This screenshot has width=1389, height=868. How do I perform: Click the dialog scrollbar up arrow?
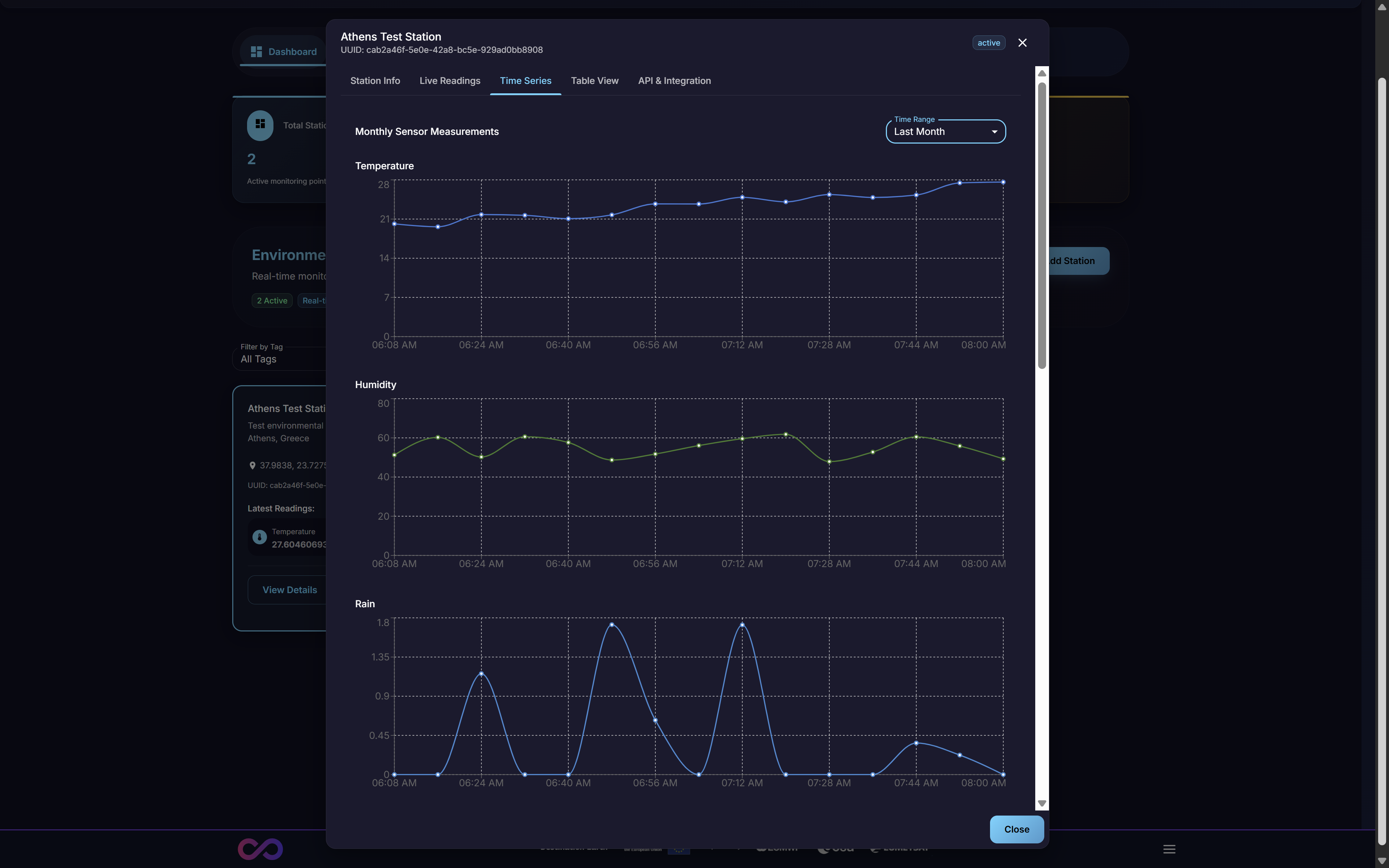tap(1042, 73)
